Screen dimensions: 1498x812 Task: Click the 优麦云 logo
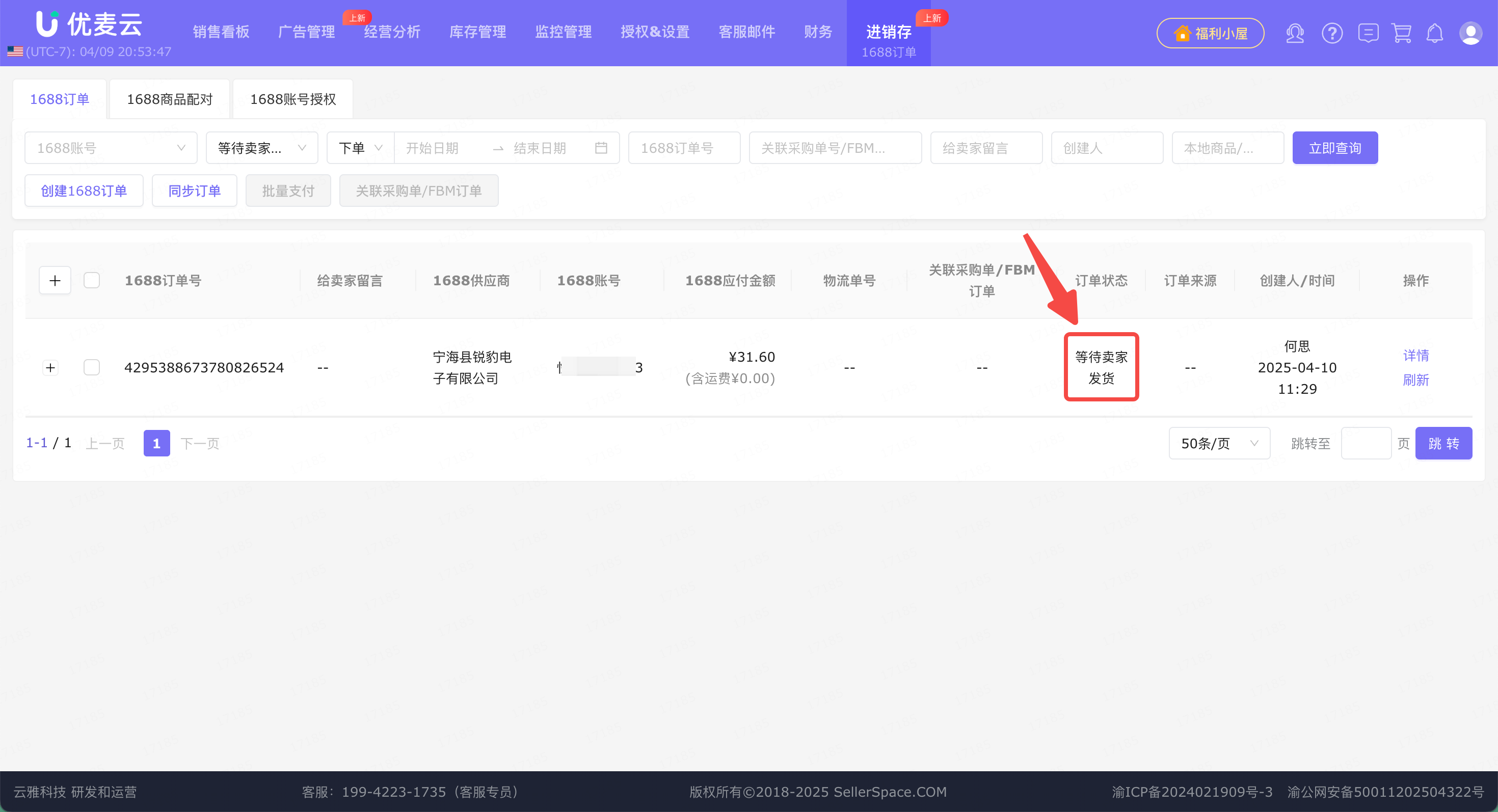pyautogui.click(x=89, y=24)
